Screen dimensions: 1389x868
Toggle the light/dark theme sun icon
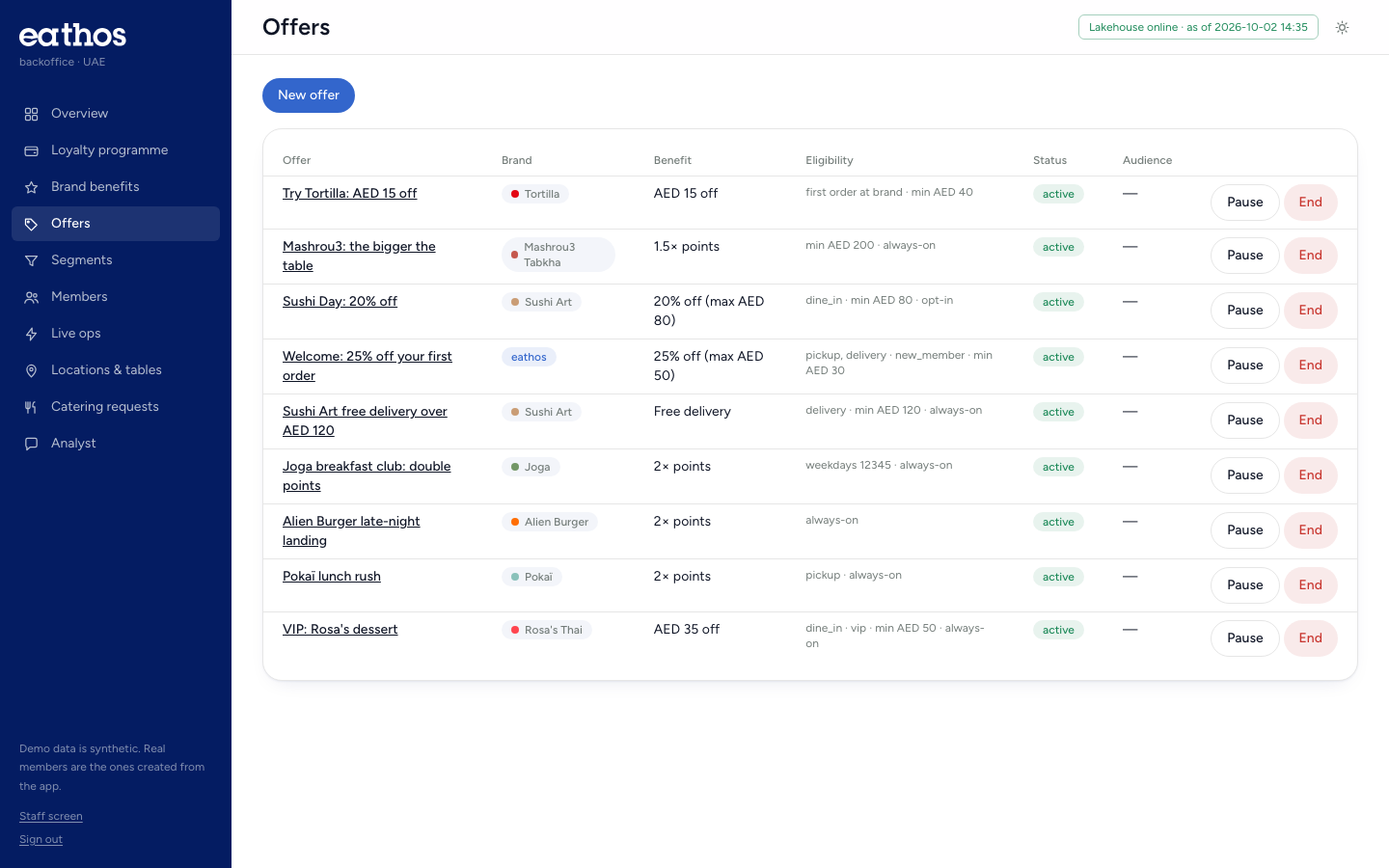coord(1342,27)
